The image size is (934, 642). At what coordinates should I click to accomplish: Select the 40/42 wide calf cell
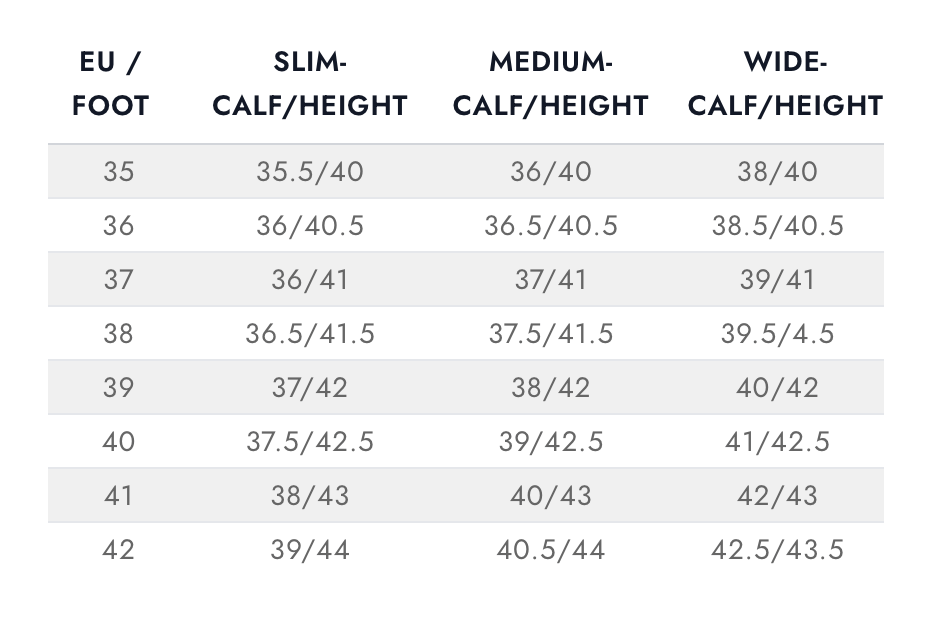[777, 388]
